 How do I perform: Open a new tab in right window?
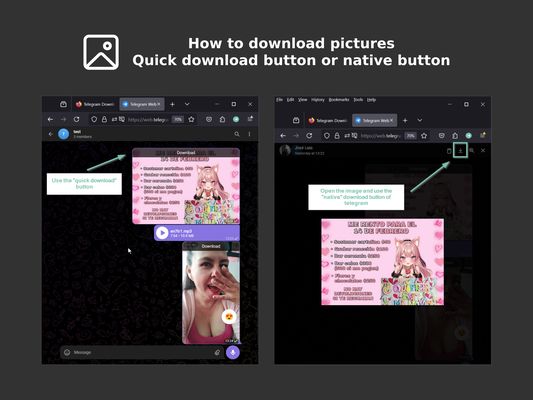[x=405, y=120]
